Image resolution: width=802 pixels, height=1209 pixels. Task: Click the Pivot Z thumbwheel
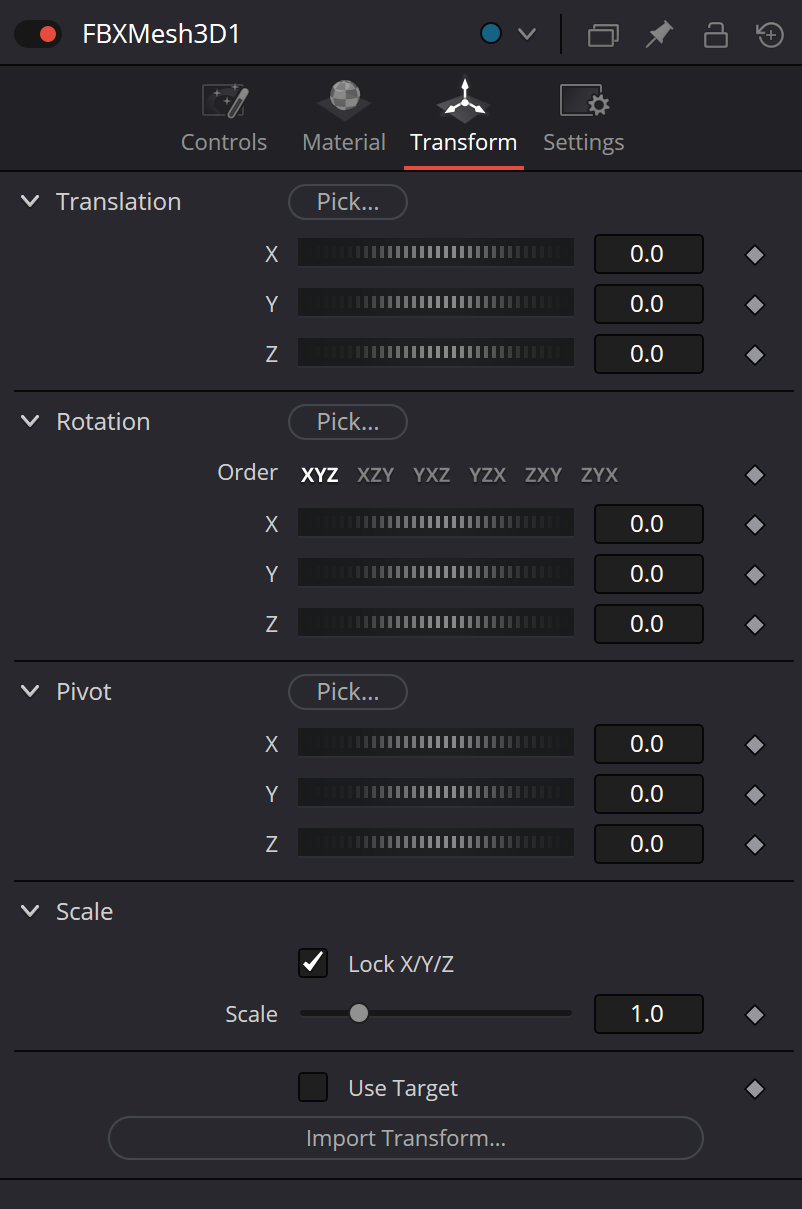click(x=436, y=843)
